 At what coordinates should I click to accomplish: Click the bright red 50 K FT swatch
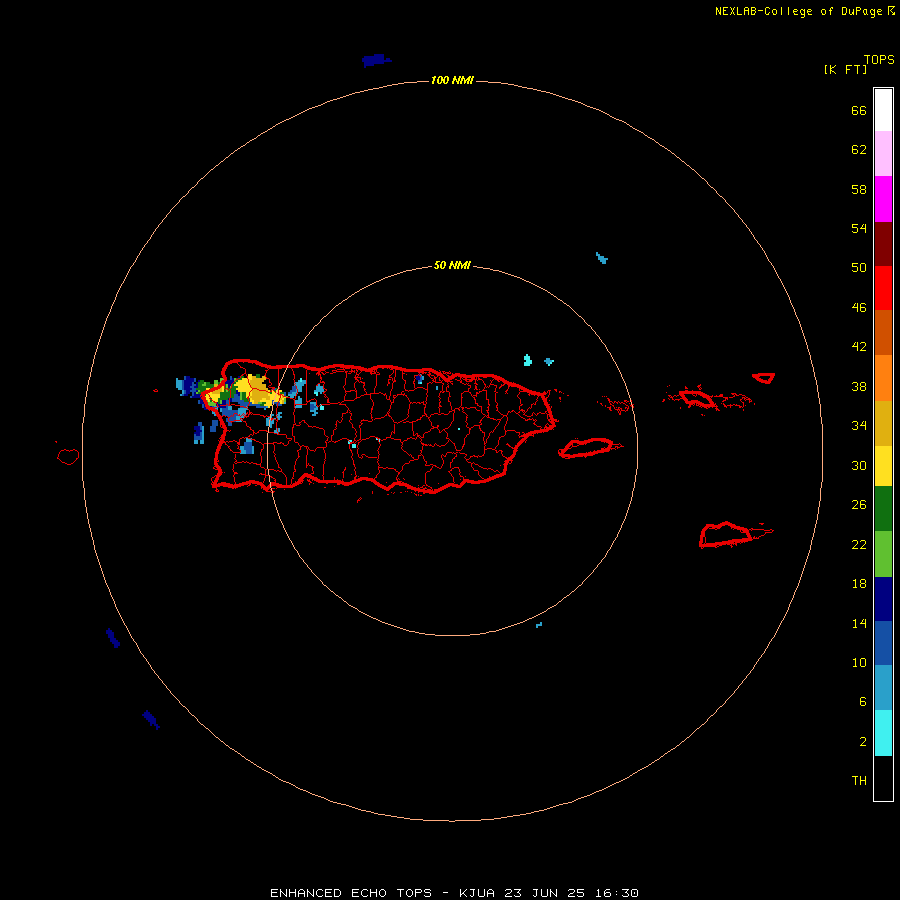coord(883,288)
